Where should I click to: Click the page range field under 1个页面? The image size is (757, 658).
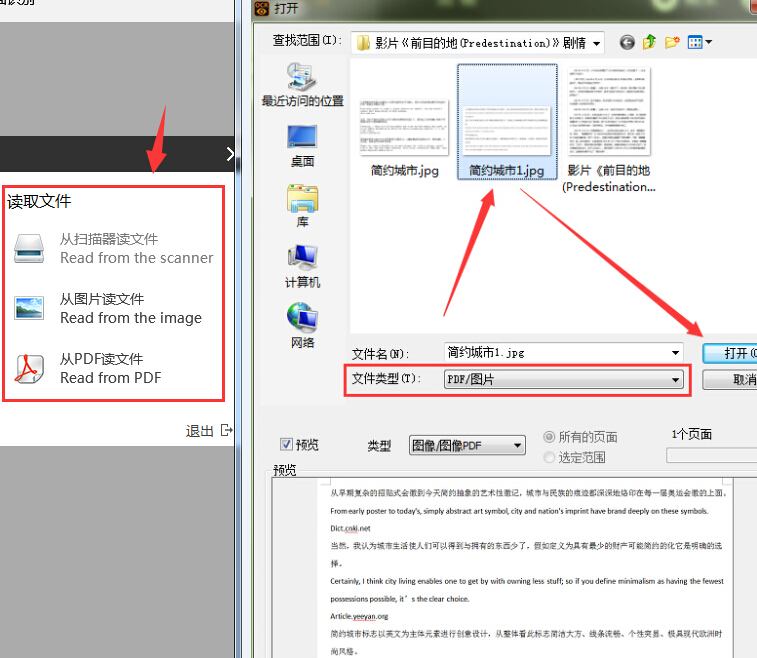pyautogui.click(x=712, y=455)
